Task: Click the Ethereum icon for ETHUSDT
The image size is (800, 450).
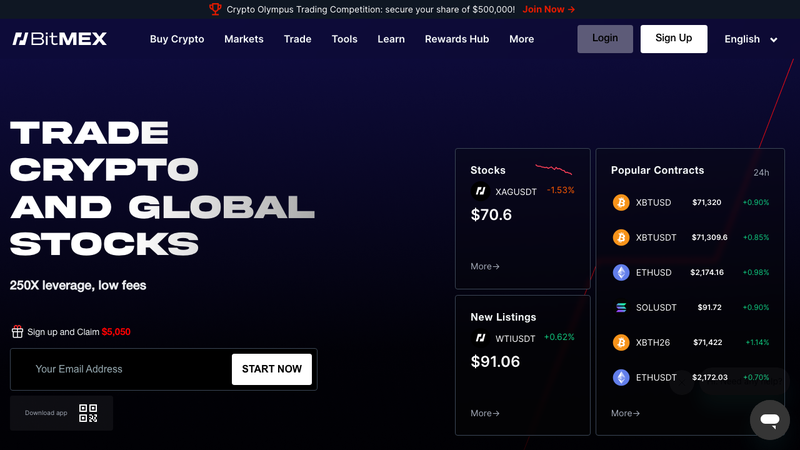Action: [621, 378]
